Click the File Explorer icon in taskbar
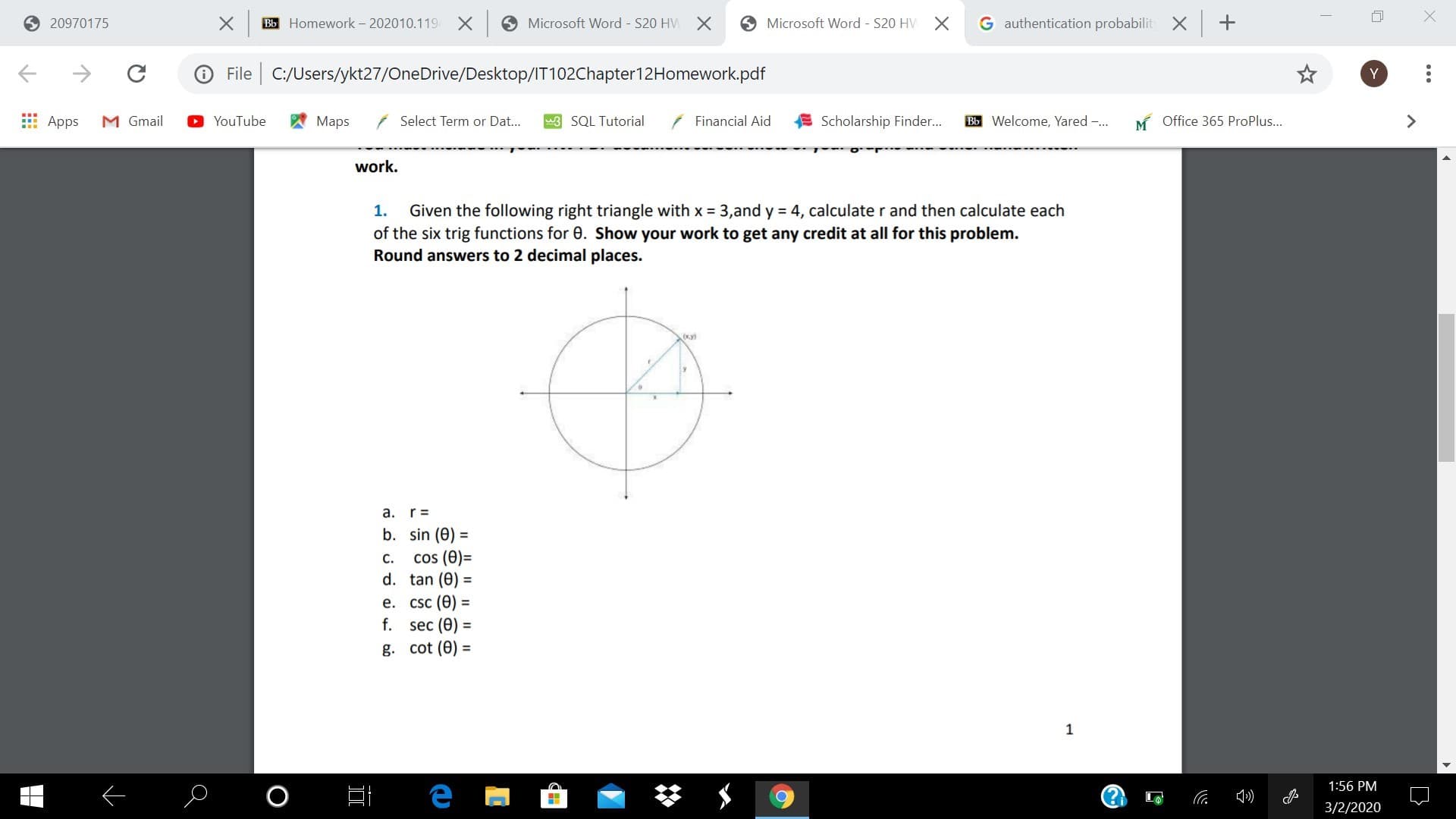 pos(495,796)
